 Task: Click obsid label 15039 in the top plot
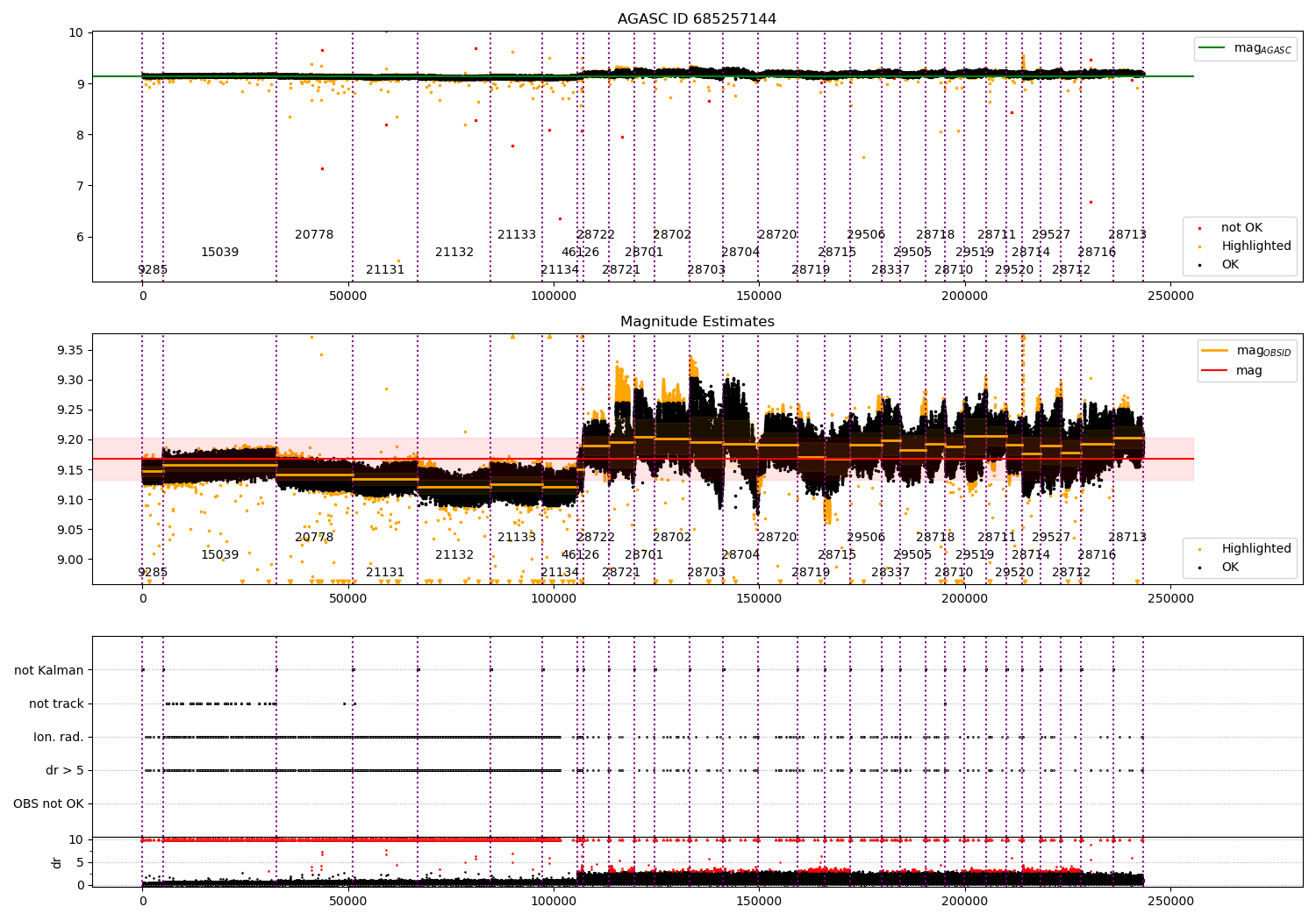click(x=219, y=252)
